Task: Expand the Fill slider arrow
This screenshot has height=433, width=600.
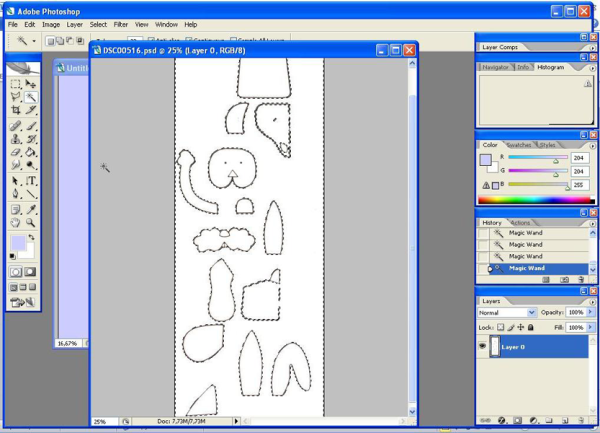Action: click(x=589, y=327)
